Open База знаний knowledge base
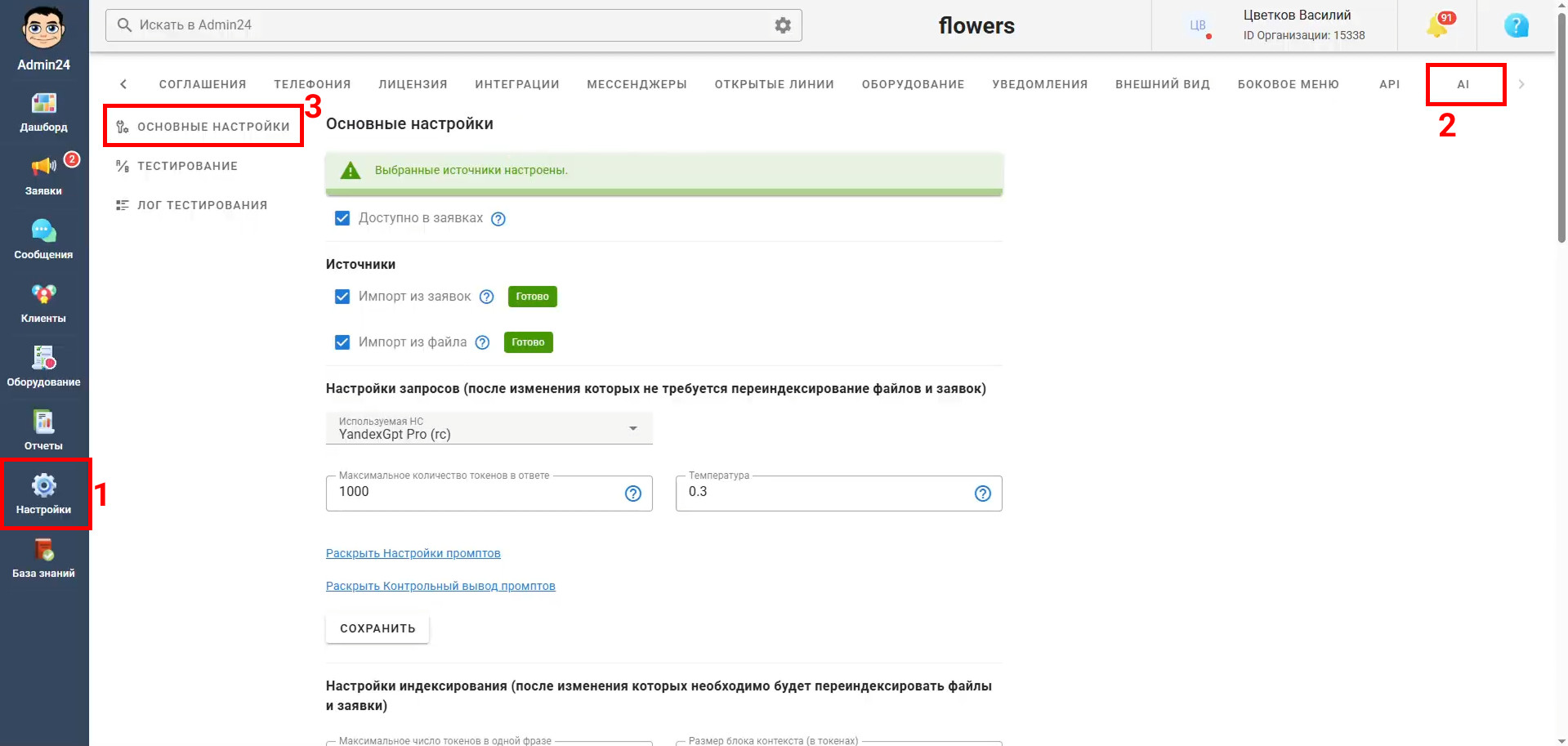The height and width of the screenshot is (746, 1568). tap(44, 559)
